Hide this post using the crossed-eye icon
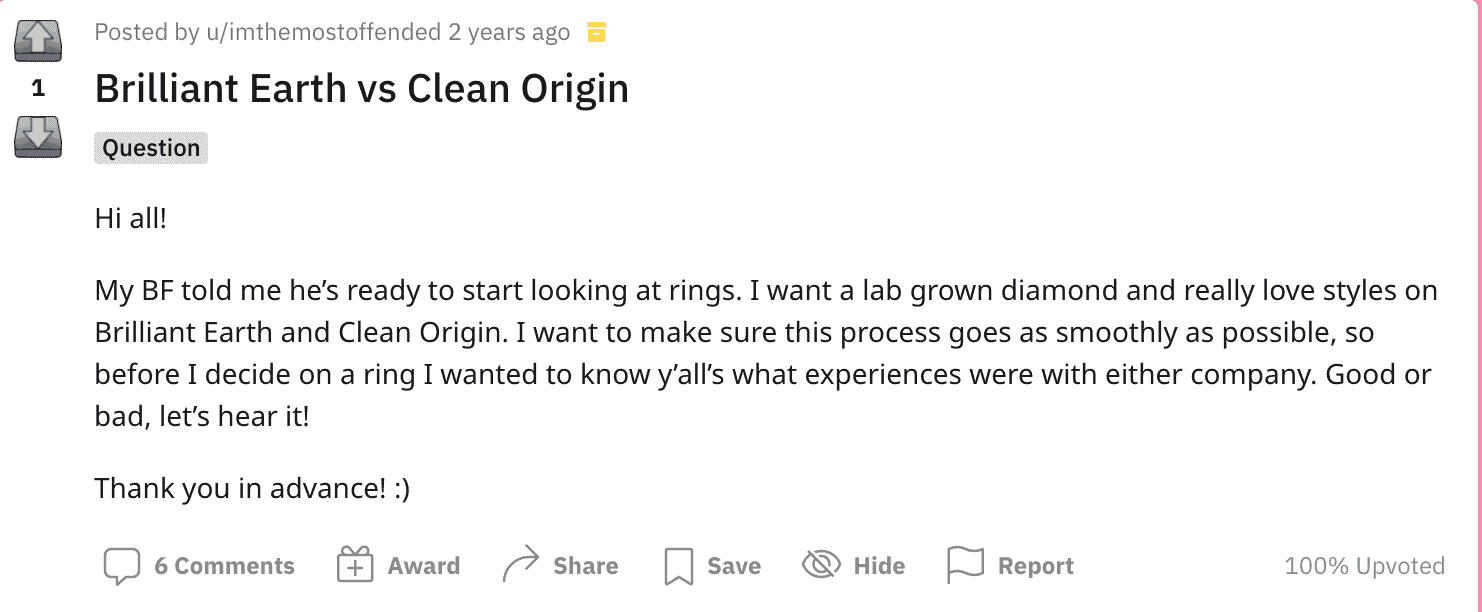This screenshot has height=612, width=1482. (x=821, y=566)
